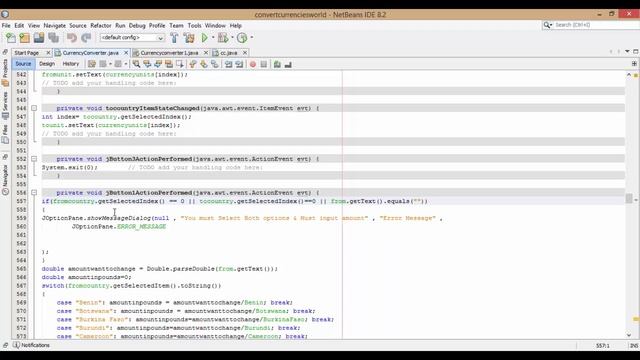This screenshot has width=640, height=360.
Task: Click Find Previous Occurrence icon
Action: coord(147,64)
